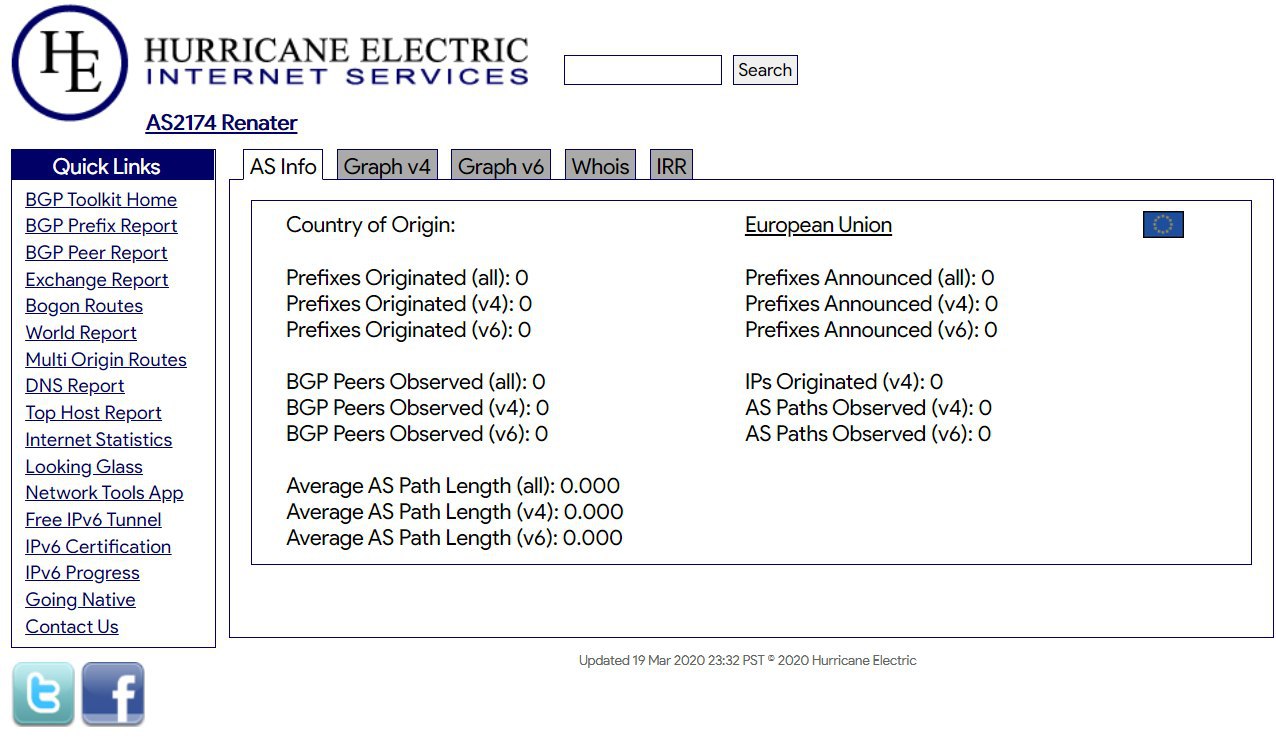Click 'IPs Originated (v4): 0' text

click(844, 382)
